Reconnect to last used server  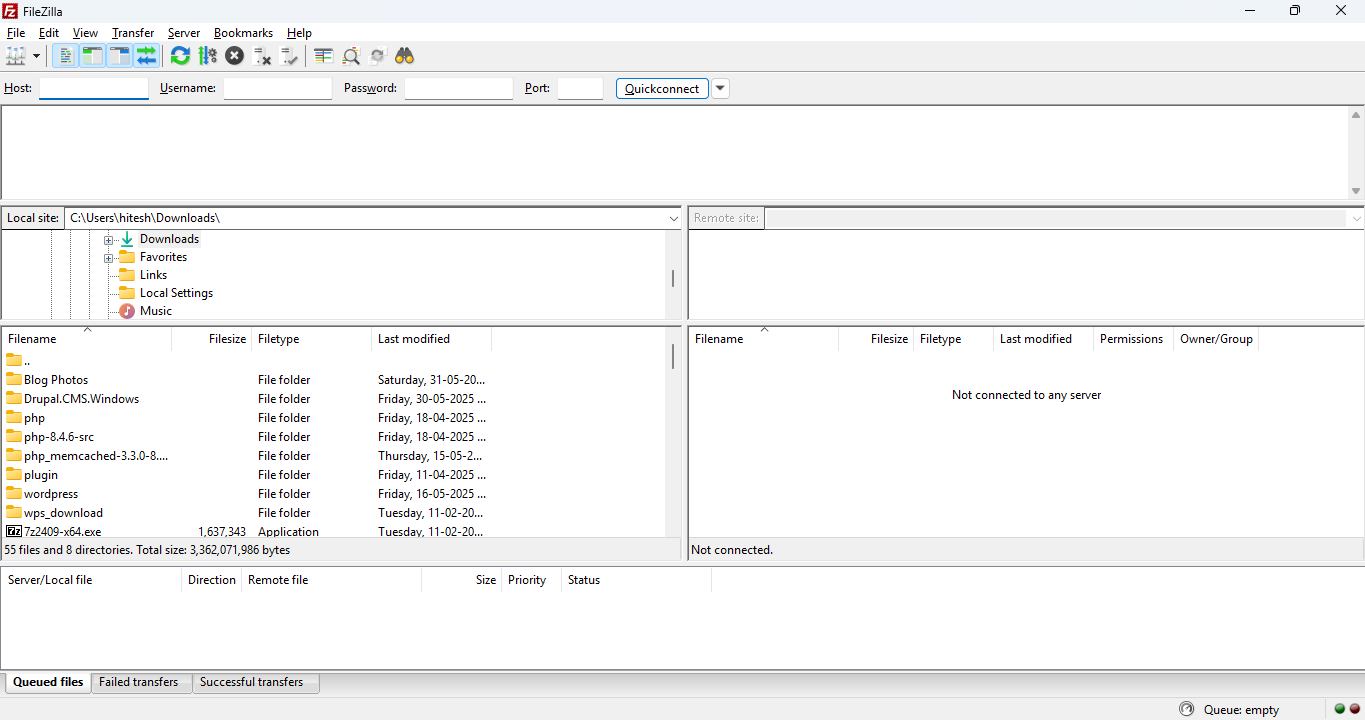(289, 56)
